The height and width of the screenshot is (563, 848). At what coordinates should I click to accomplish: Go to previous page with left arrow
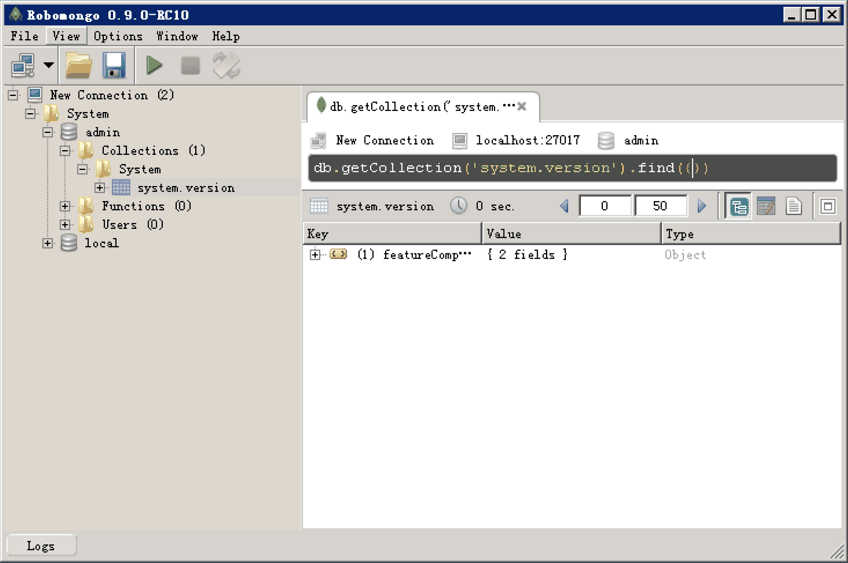(564, 206)
